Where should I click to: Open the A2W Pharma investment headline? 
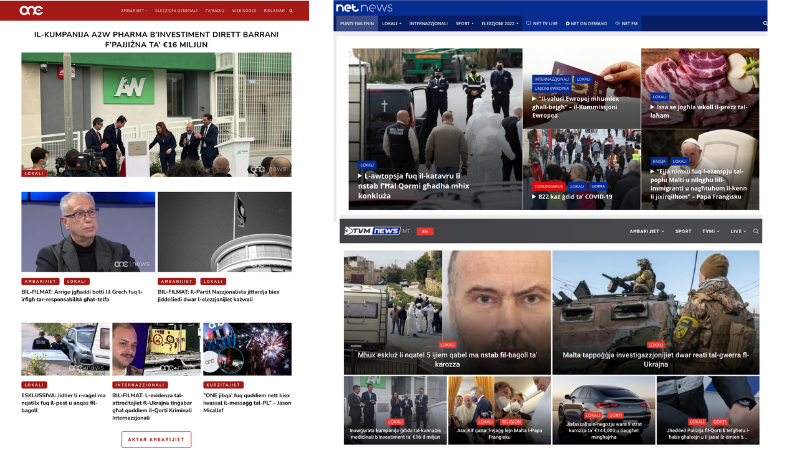tap(156, 39)
